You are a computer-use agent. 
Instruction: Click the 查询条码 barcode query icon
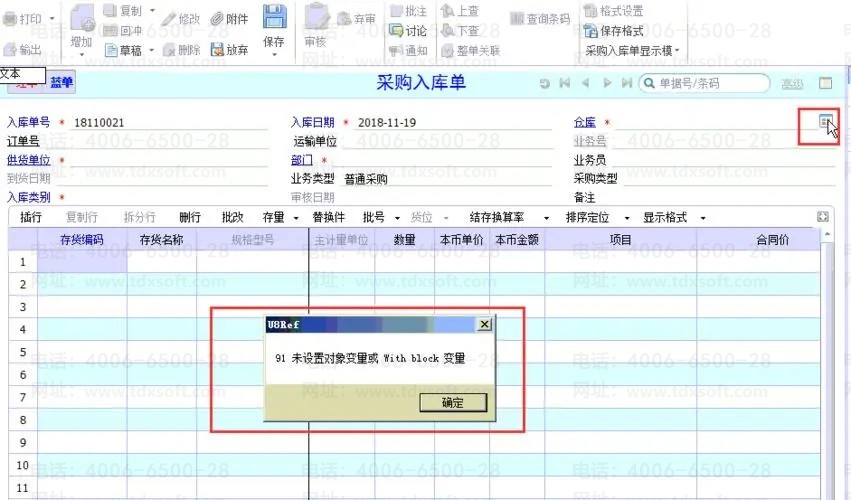click(517, 19)
